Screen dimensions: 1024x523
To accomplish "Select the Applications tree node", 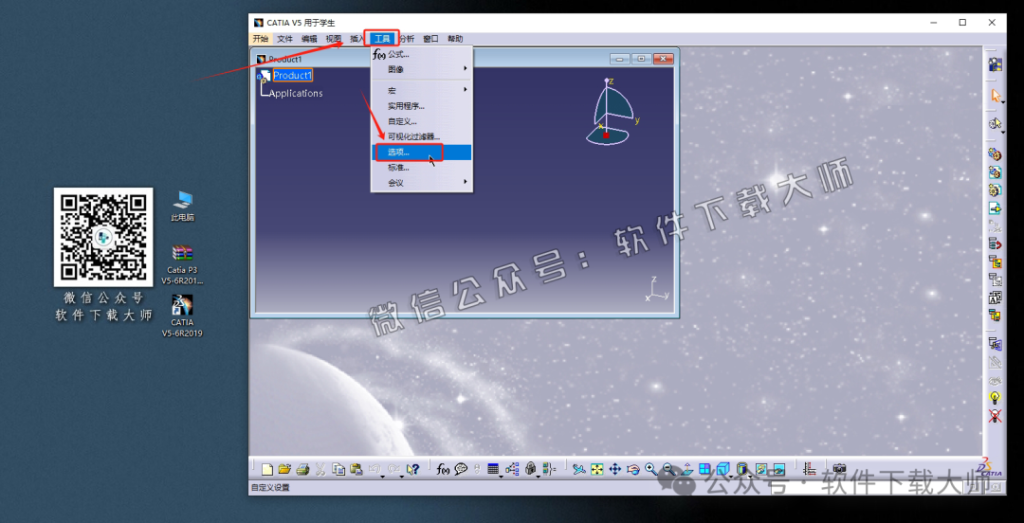I will [x=296, y=93].
